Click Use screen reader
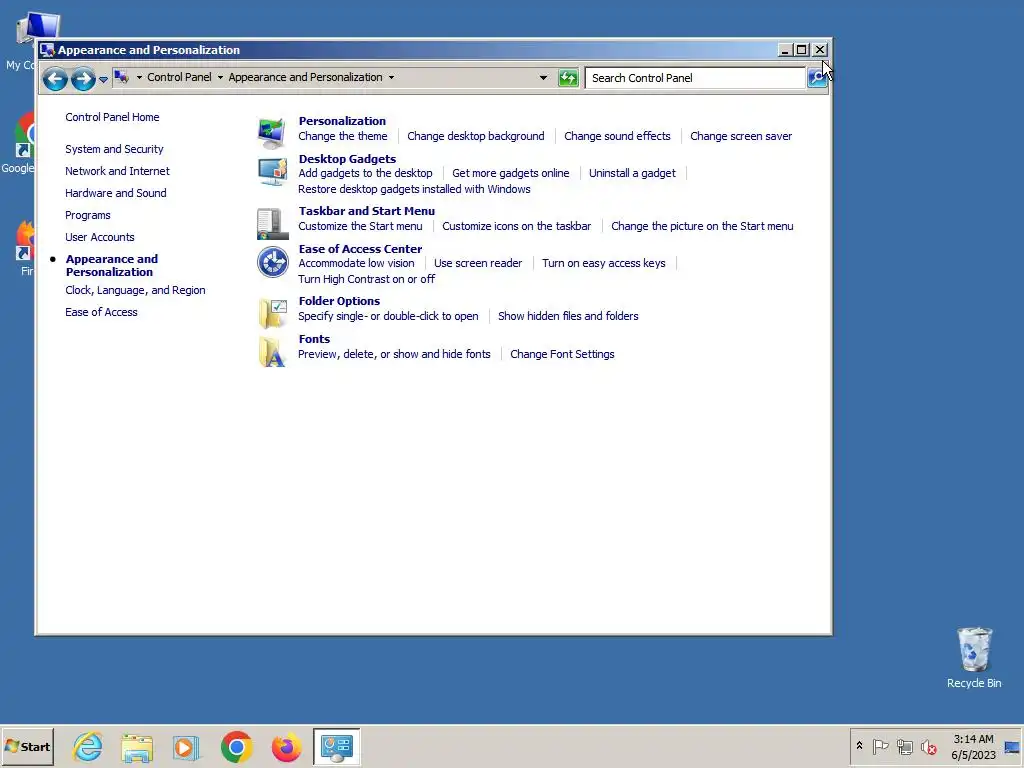This screenshot has height=768, width=1024. (x=478, y=263)
